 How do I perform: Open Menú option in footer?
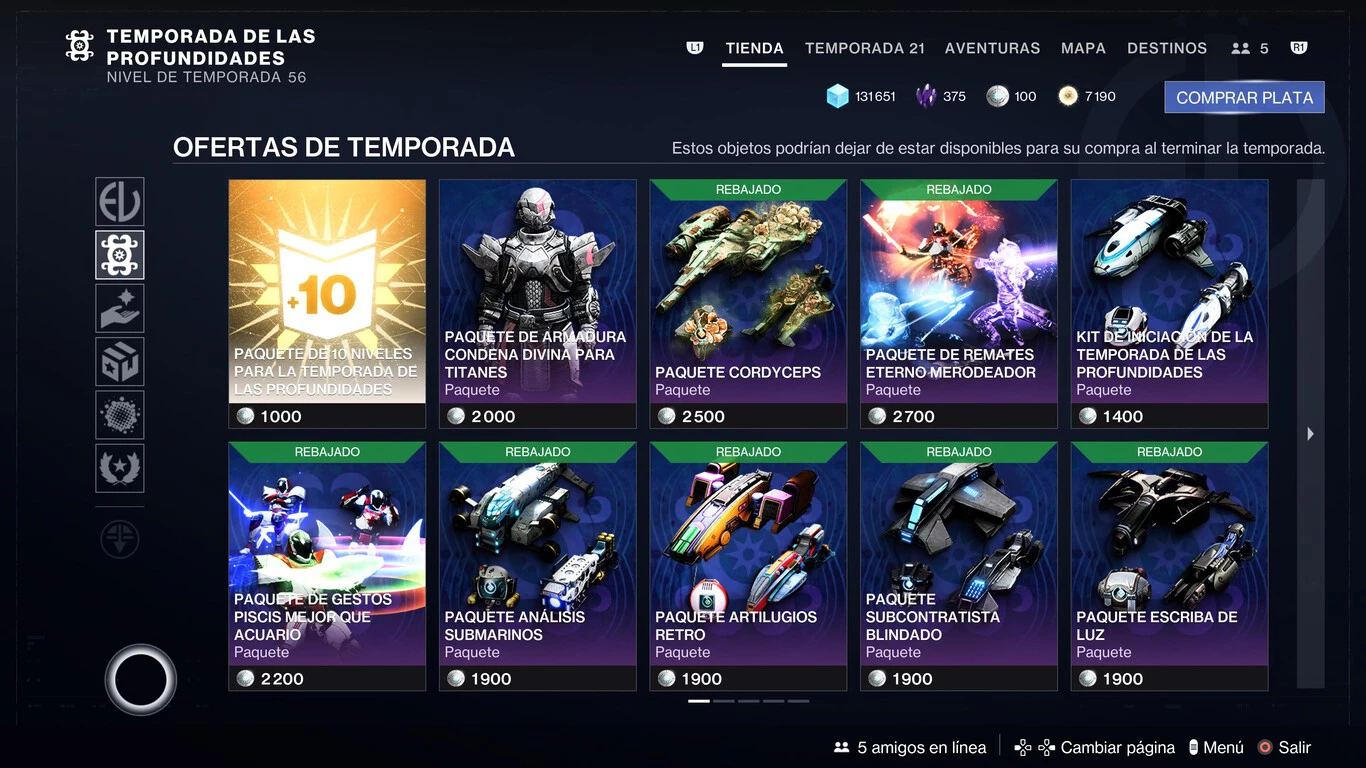(1216, 747)
